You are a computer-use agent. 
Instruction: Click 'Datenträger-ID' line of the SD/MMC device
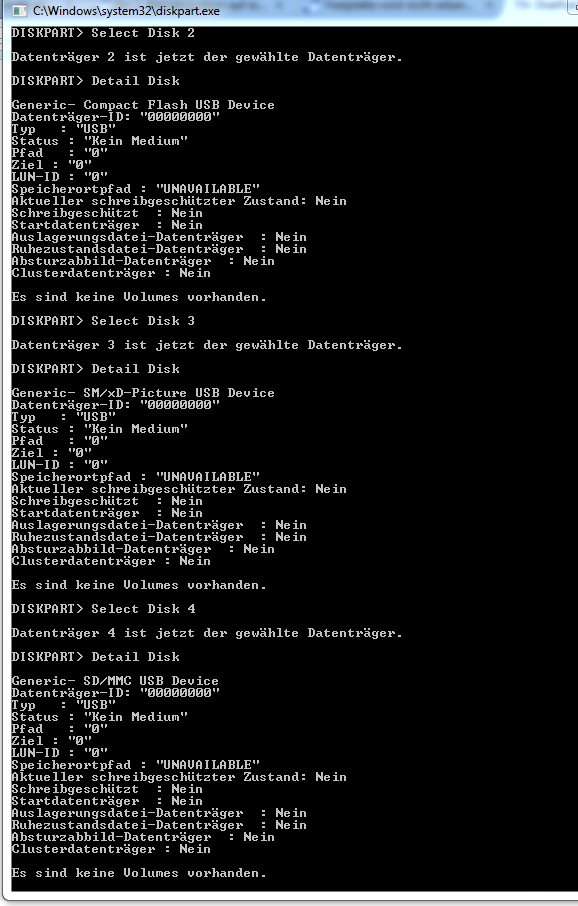point(116,693)
